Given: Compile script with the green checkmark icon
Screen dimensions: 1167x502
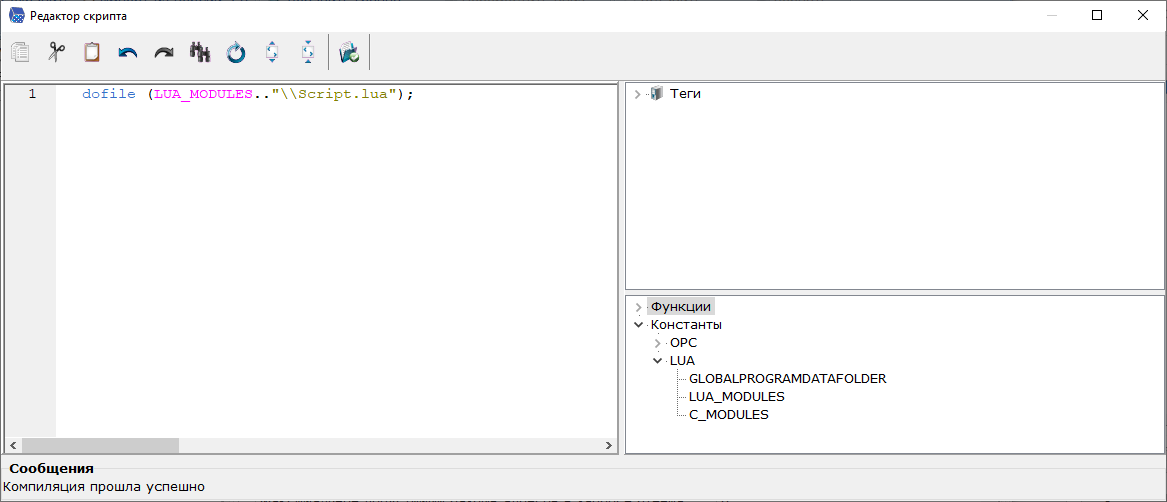Looking at the screenshot, I should (349, 53).
